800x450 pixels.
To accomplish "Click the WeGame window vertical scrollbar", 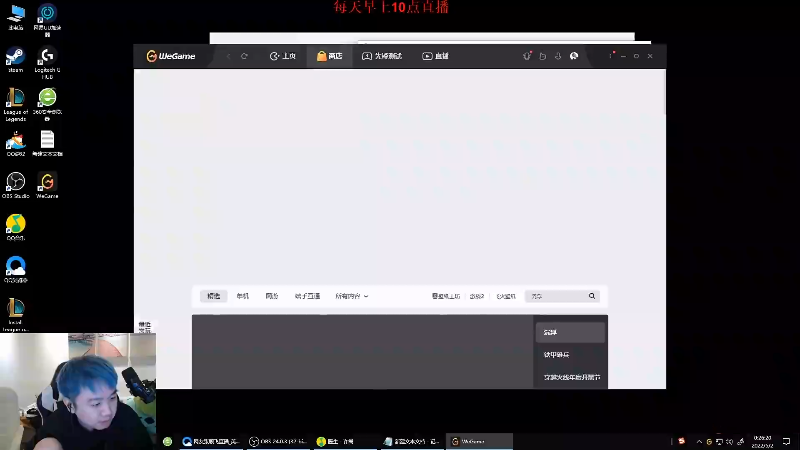I will click(x=664, y=92).
